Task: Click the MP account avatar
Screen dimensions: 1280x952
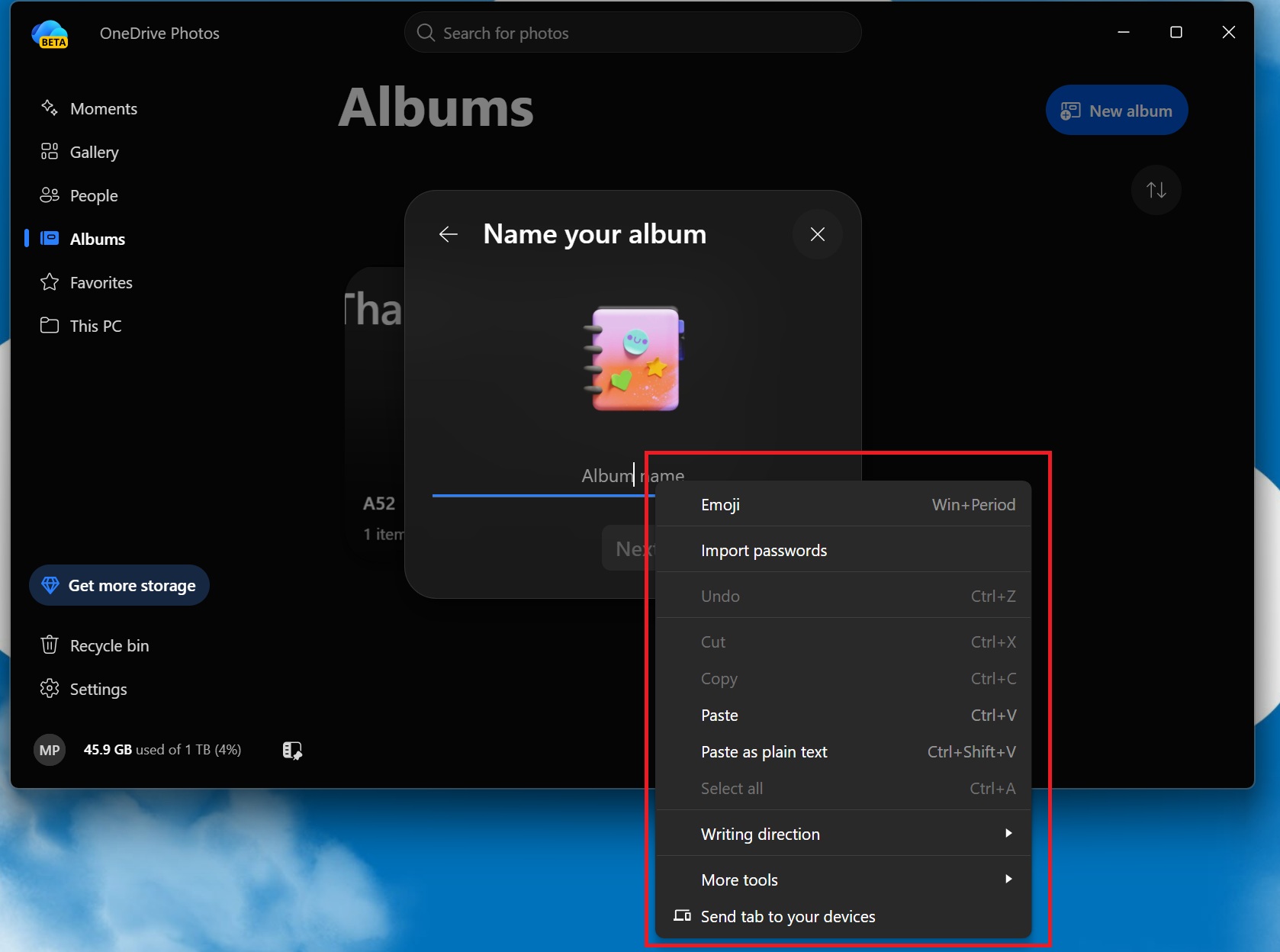Action: point(50,750)
